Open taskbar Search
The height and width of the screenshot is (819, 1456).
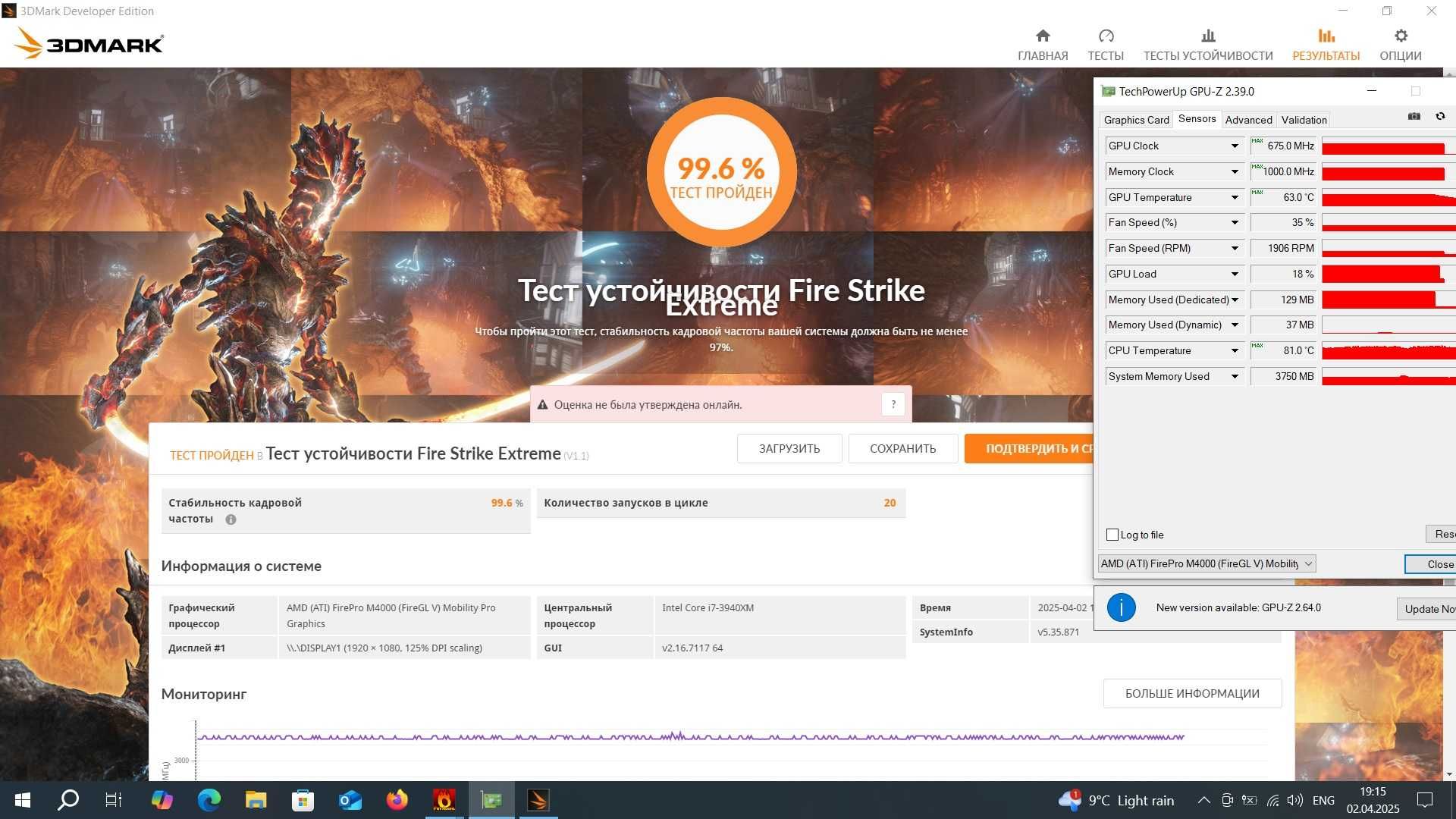tap(68, 800)
